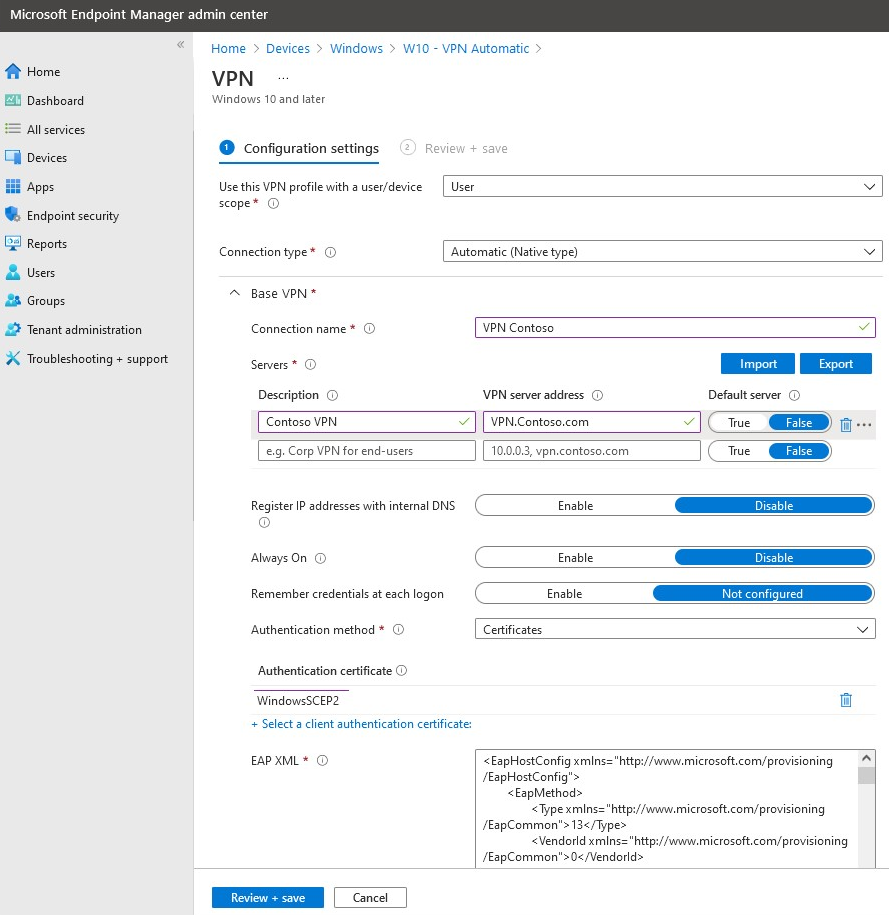This screenshot has width=889, height=915.
Task: Open the Endpoint security shield icon
Action: (13, 215)
